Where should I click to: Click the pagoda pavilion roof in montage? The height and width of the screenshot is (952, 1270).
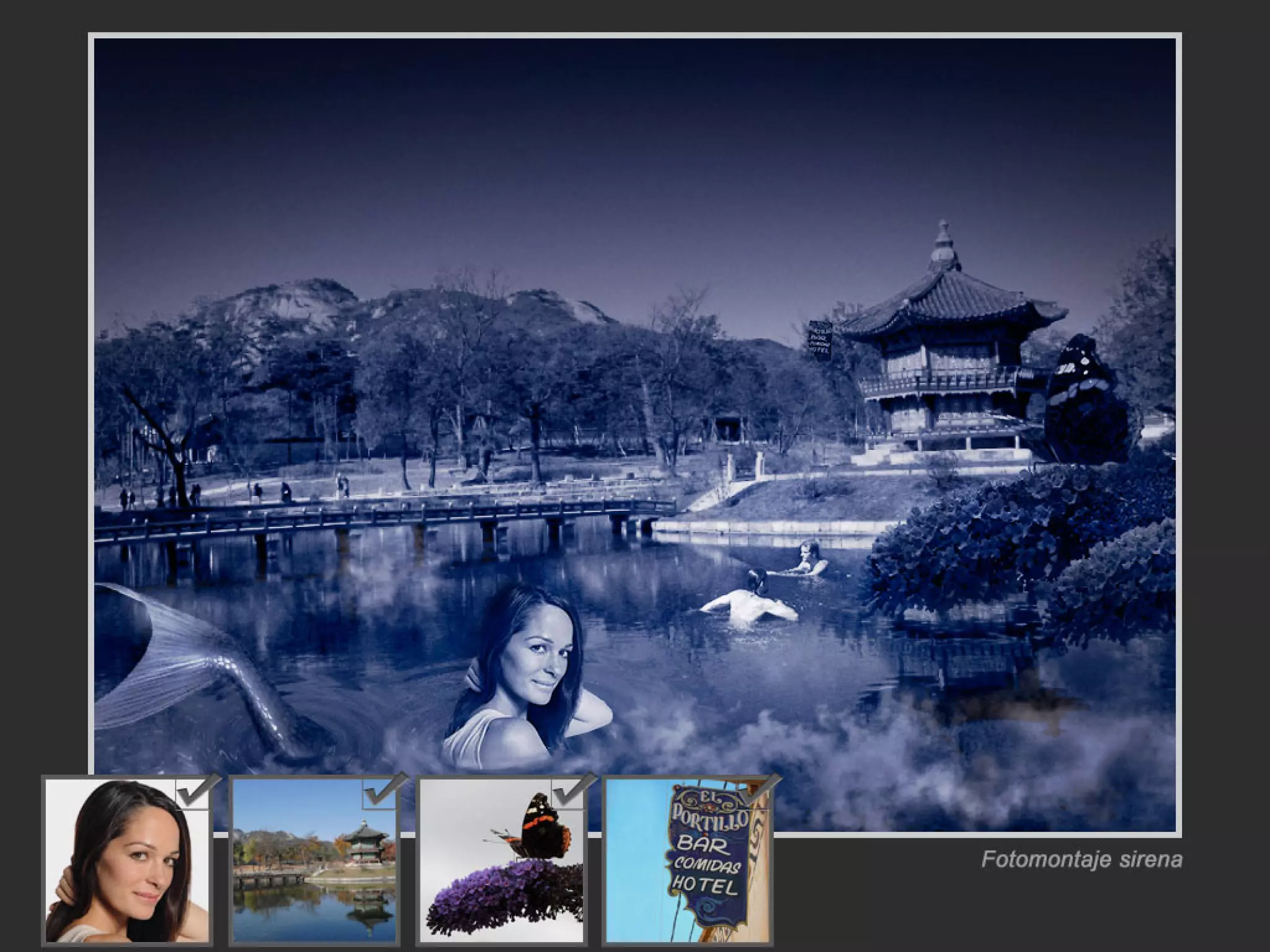coord(949,304)
